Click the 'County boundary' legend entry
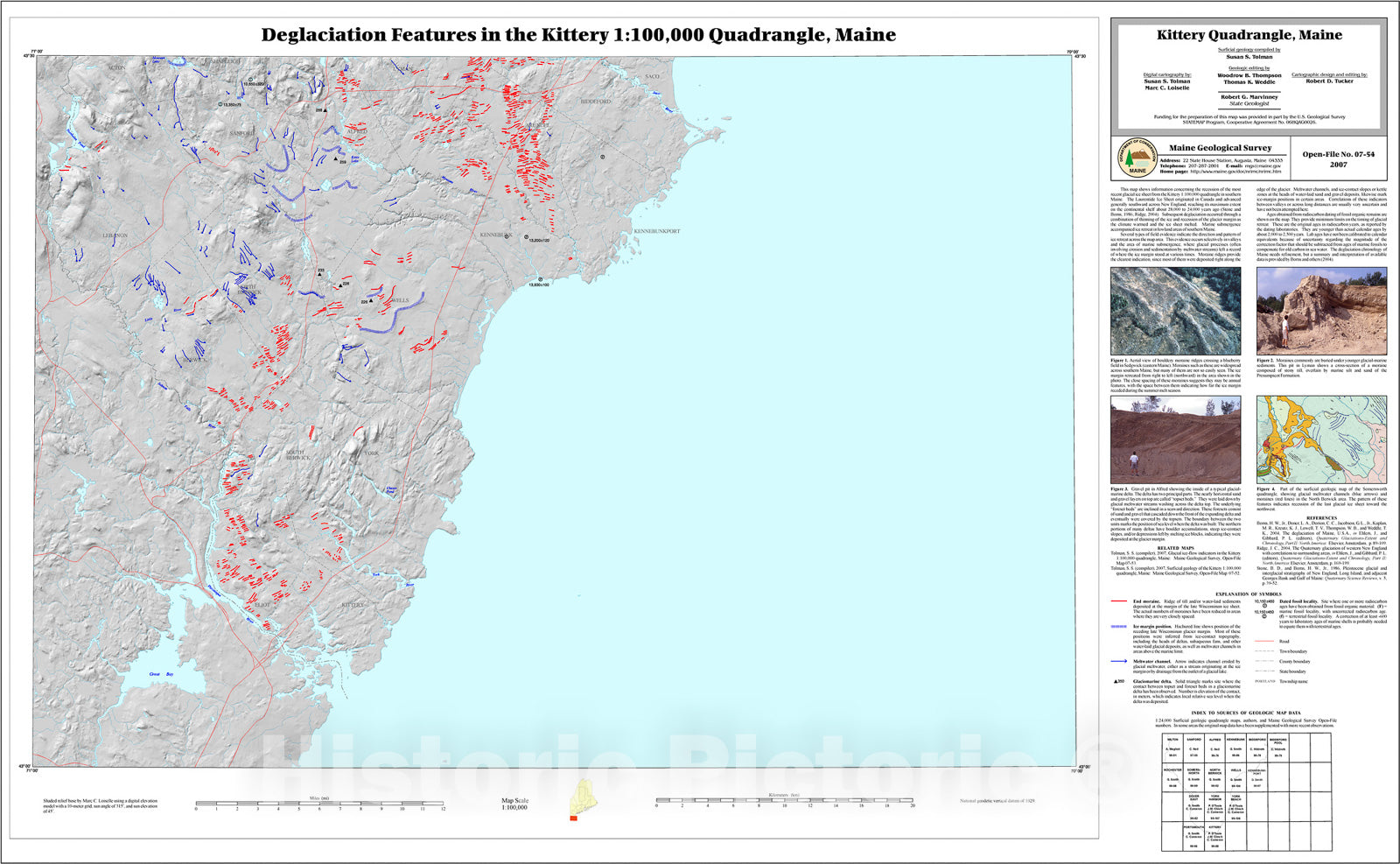Screen dimensions: 1400x864 (x=1295, y=662)
